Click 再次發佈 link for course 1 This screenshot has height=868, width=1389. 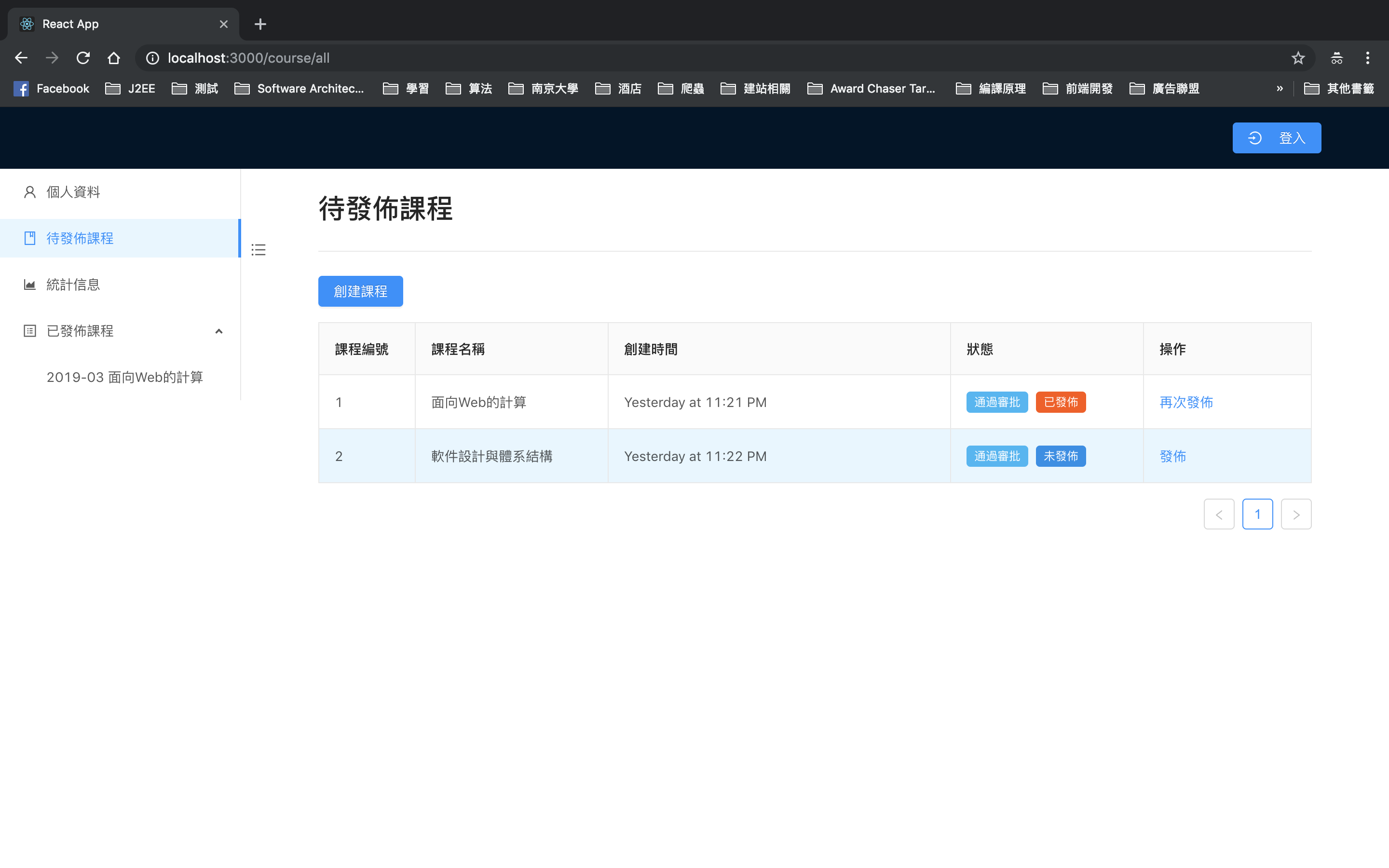1186,402
